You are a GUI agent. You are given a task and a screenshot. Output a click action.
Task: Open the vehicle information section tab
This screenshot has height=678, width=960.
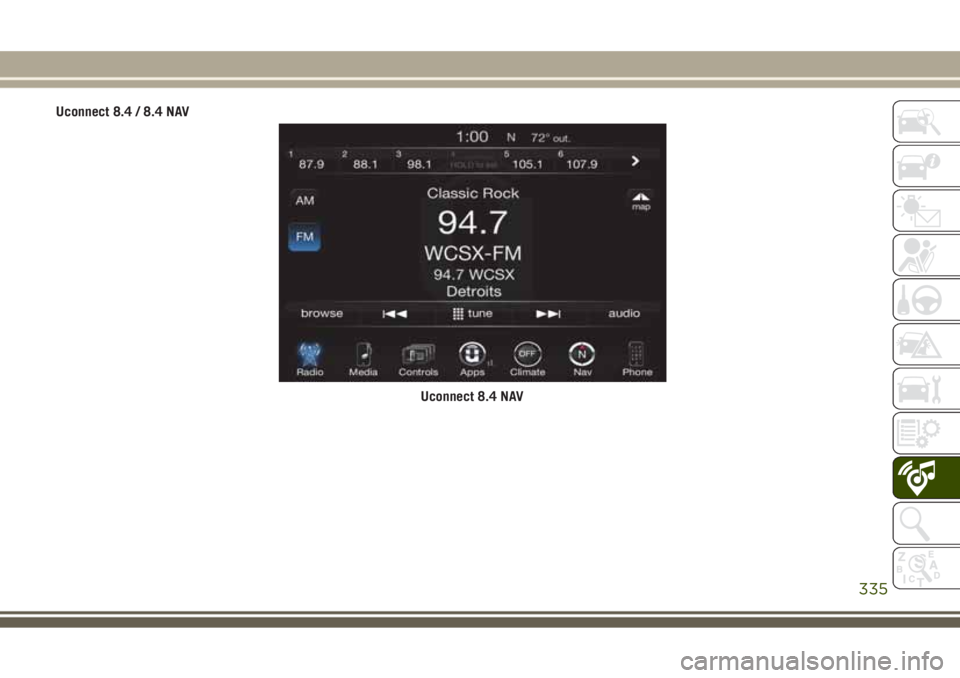(925, 166)
